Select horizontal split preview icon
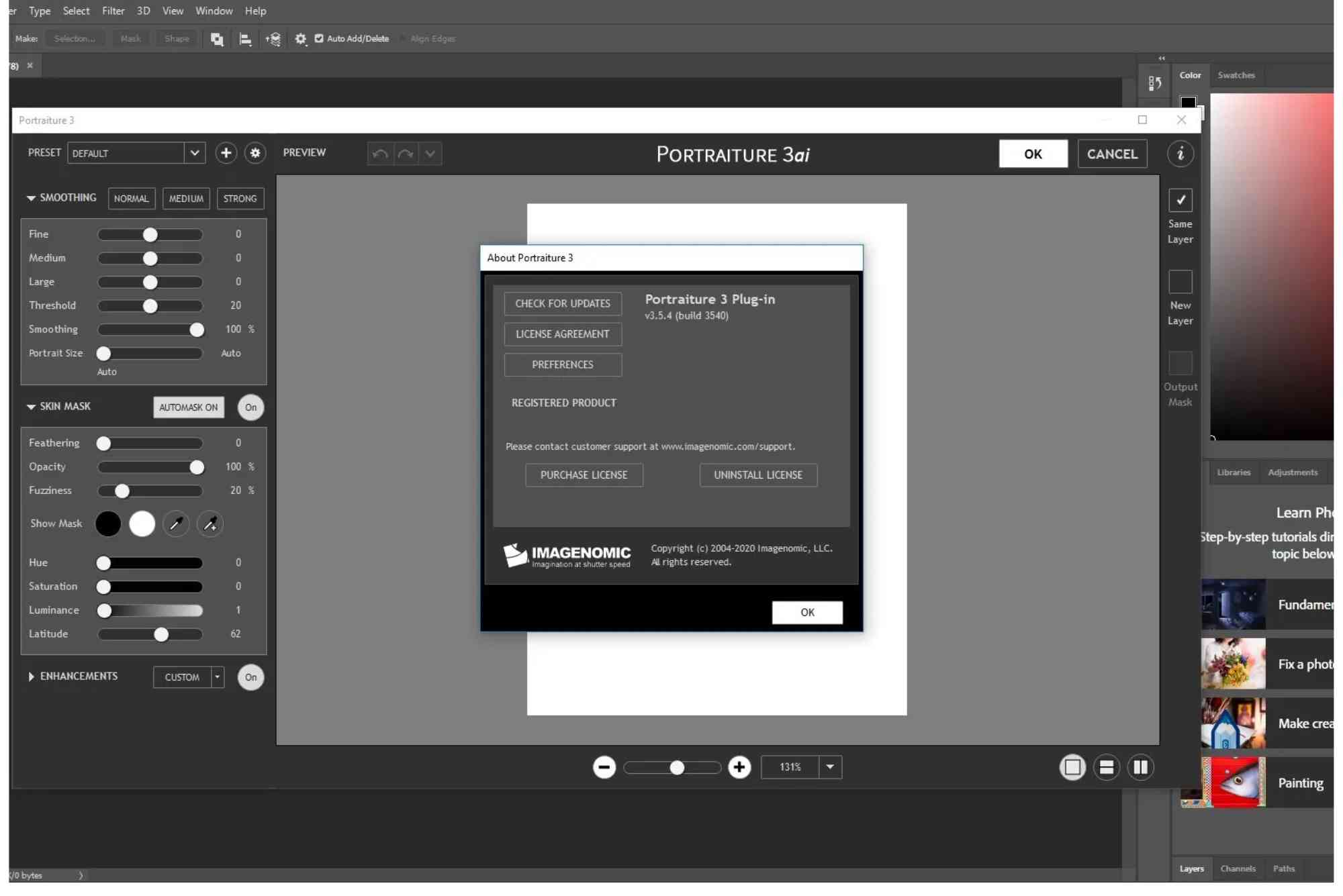The width and height of the screenshot is (1343, 896). [1107, 767]
